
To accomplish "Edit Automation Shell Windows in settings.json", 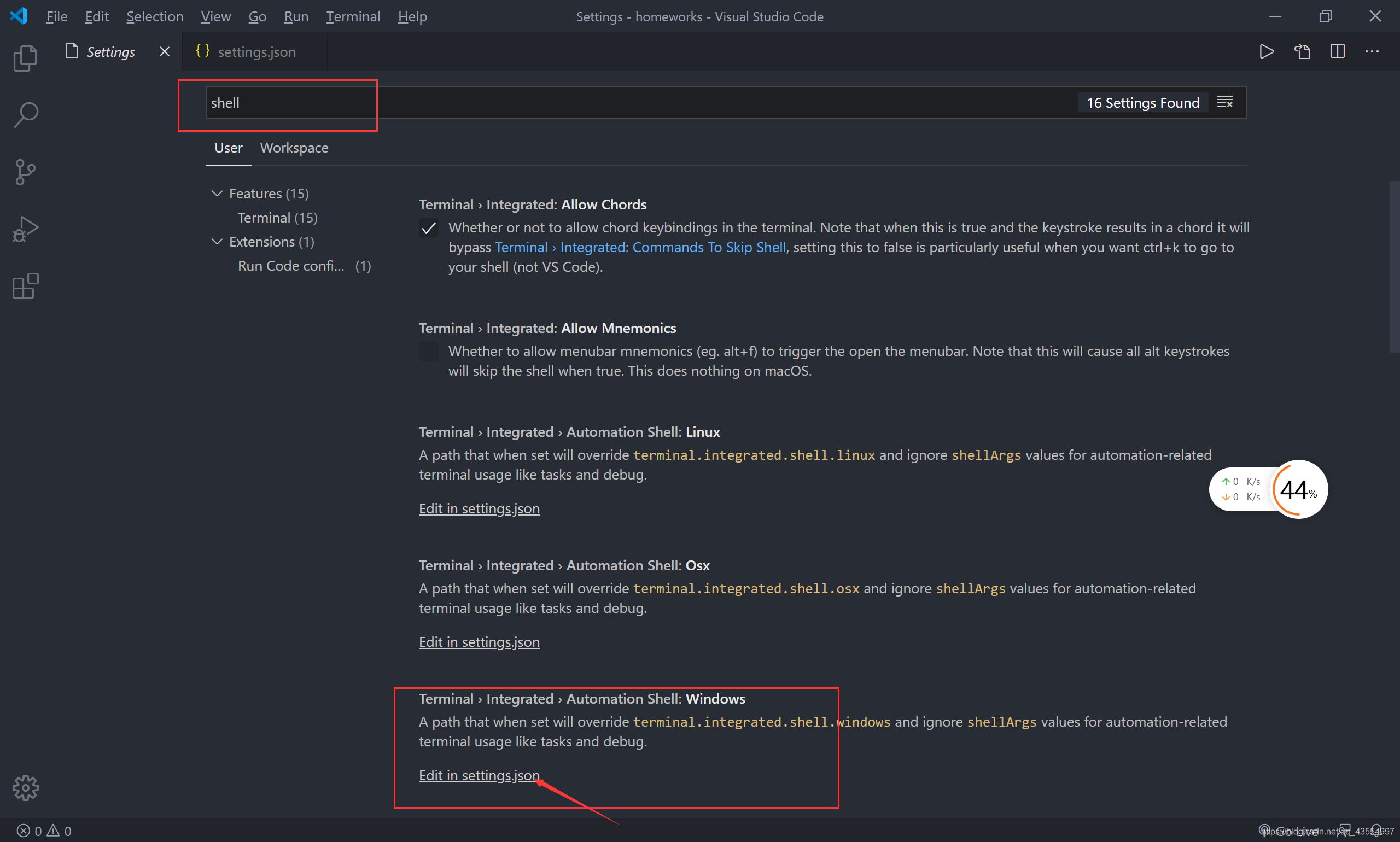I will tap(479, 775).
